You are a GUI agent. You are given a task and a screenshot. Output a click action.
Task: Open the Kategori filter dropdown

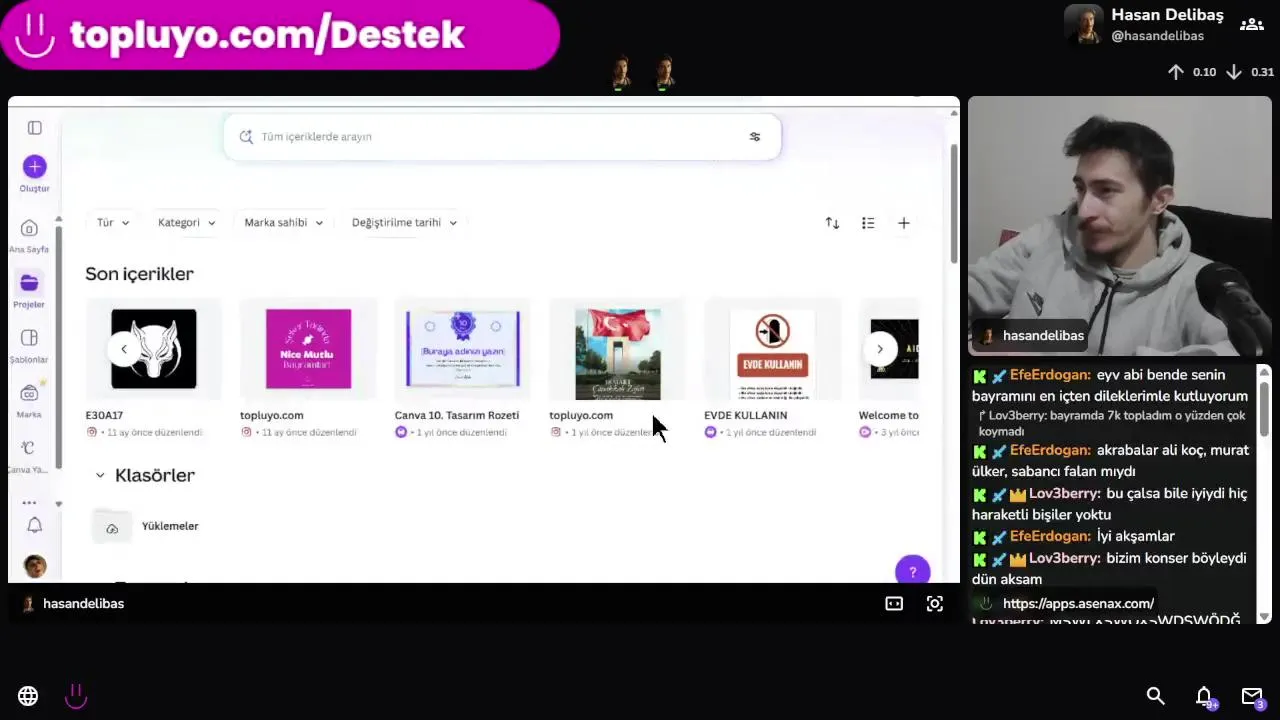[186, 222]
